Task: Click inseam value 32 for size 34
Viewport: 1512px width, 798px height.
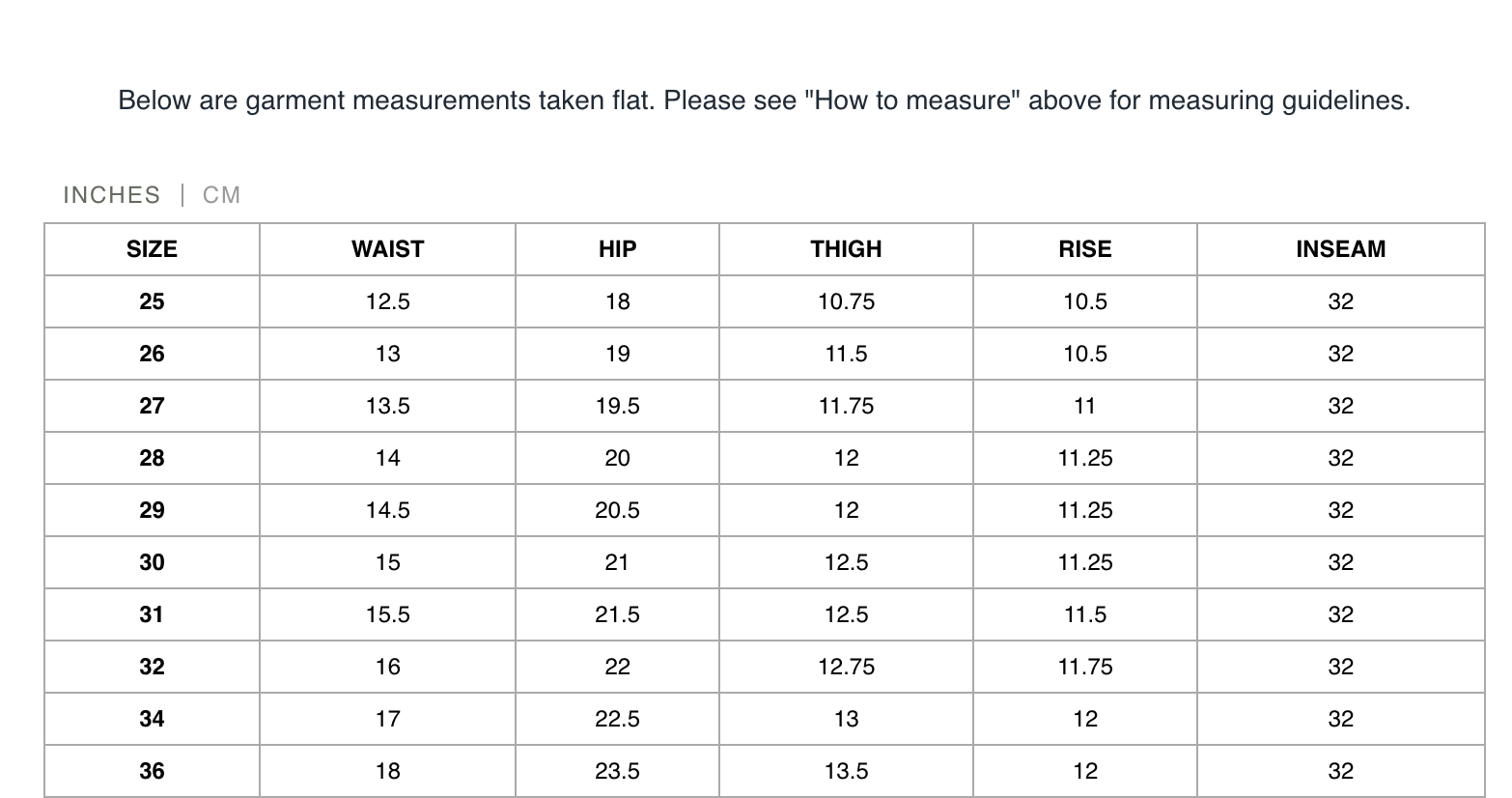Action: click(1340, 719)
